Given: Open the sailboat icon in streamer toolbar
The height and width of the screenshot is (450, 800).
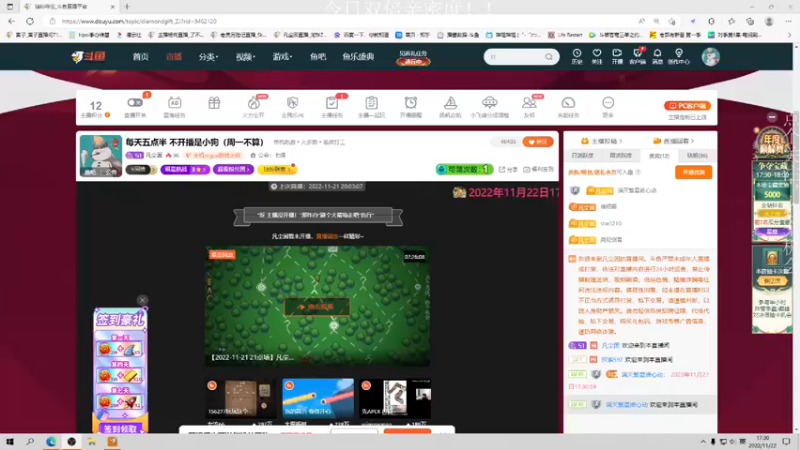Looking at the screenshot, I should coord(450,107).
